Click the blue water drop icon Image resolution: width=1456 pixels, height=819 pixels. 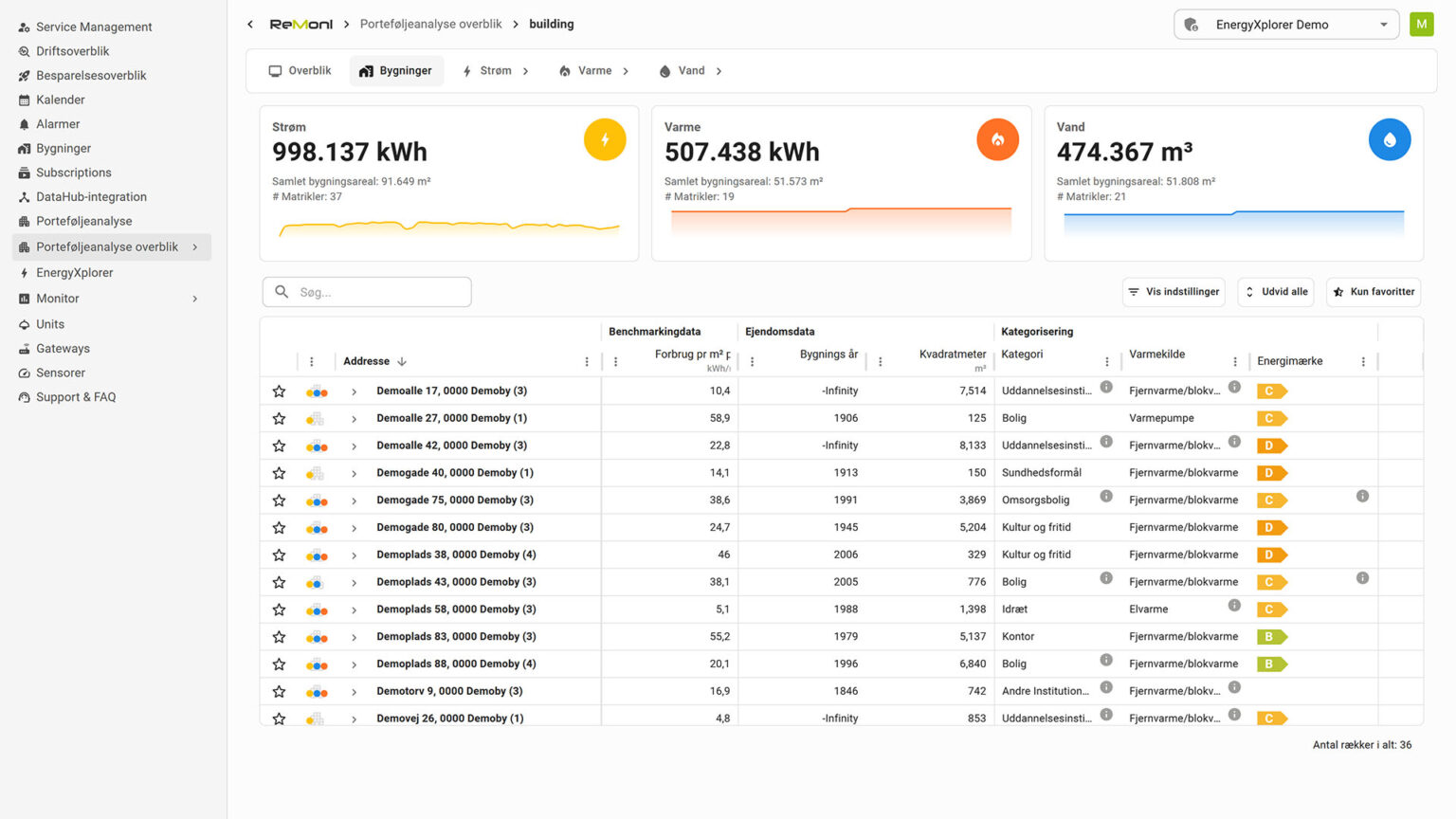(1389, 139)
